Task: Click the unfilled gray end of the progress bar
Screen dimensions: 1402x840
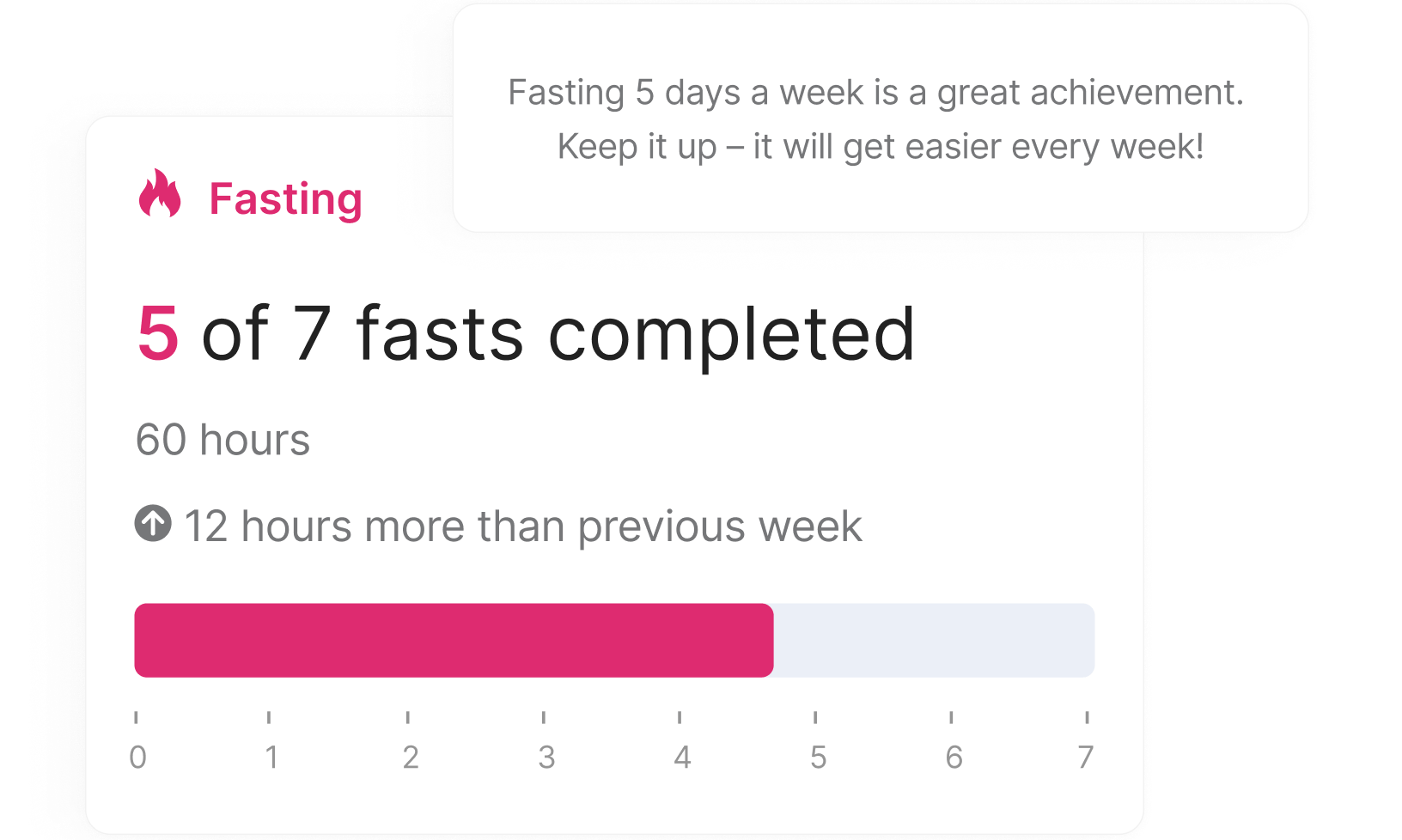Action: coord(934,641)
